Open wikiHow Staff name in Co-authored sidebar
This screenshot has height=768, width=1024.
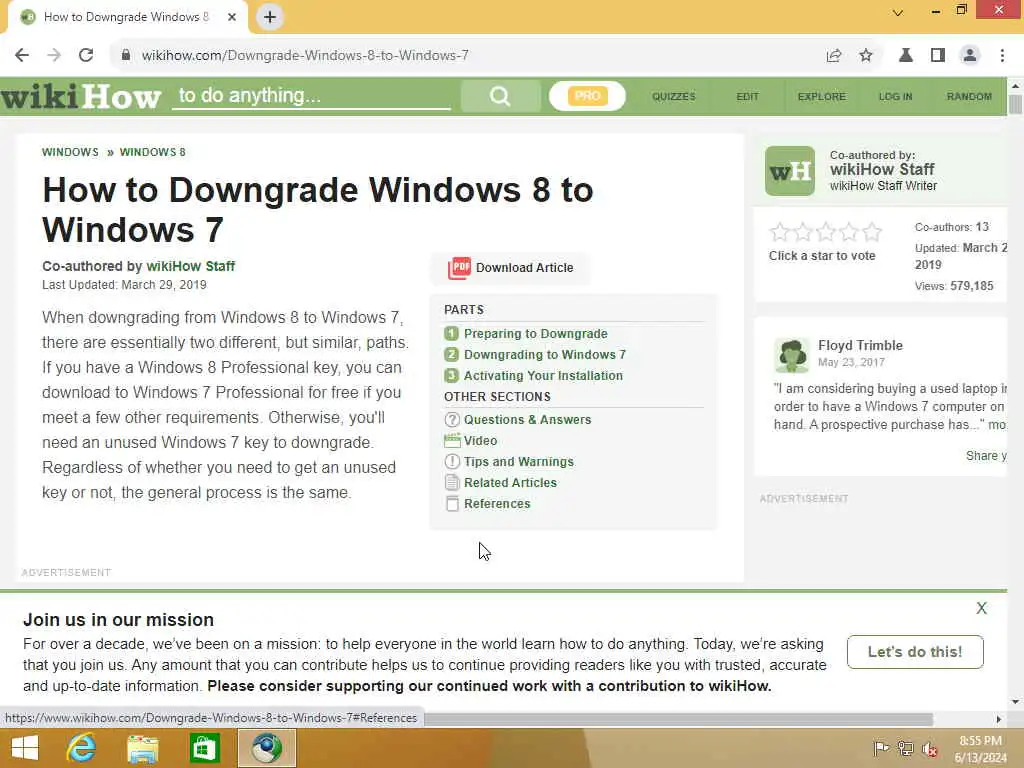tap(882, 170)
